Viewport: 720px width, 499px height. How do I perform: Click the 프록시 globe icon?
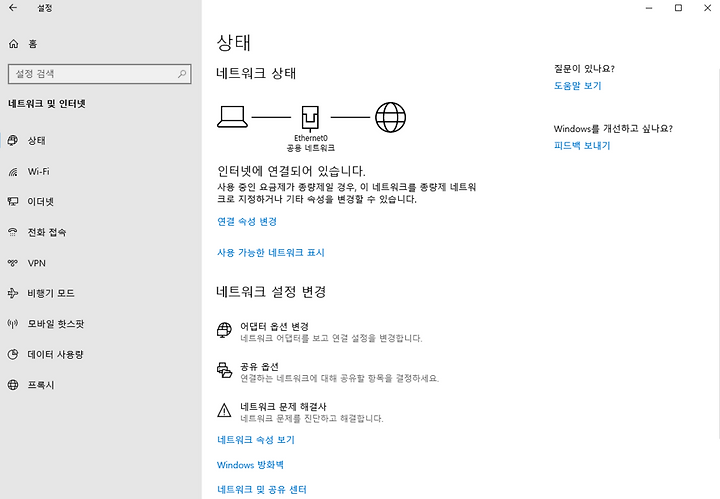tap(13, 385)
